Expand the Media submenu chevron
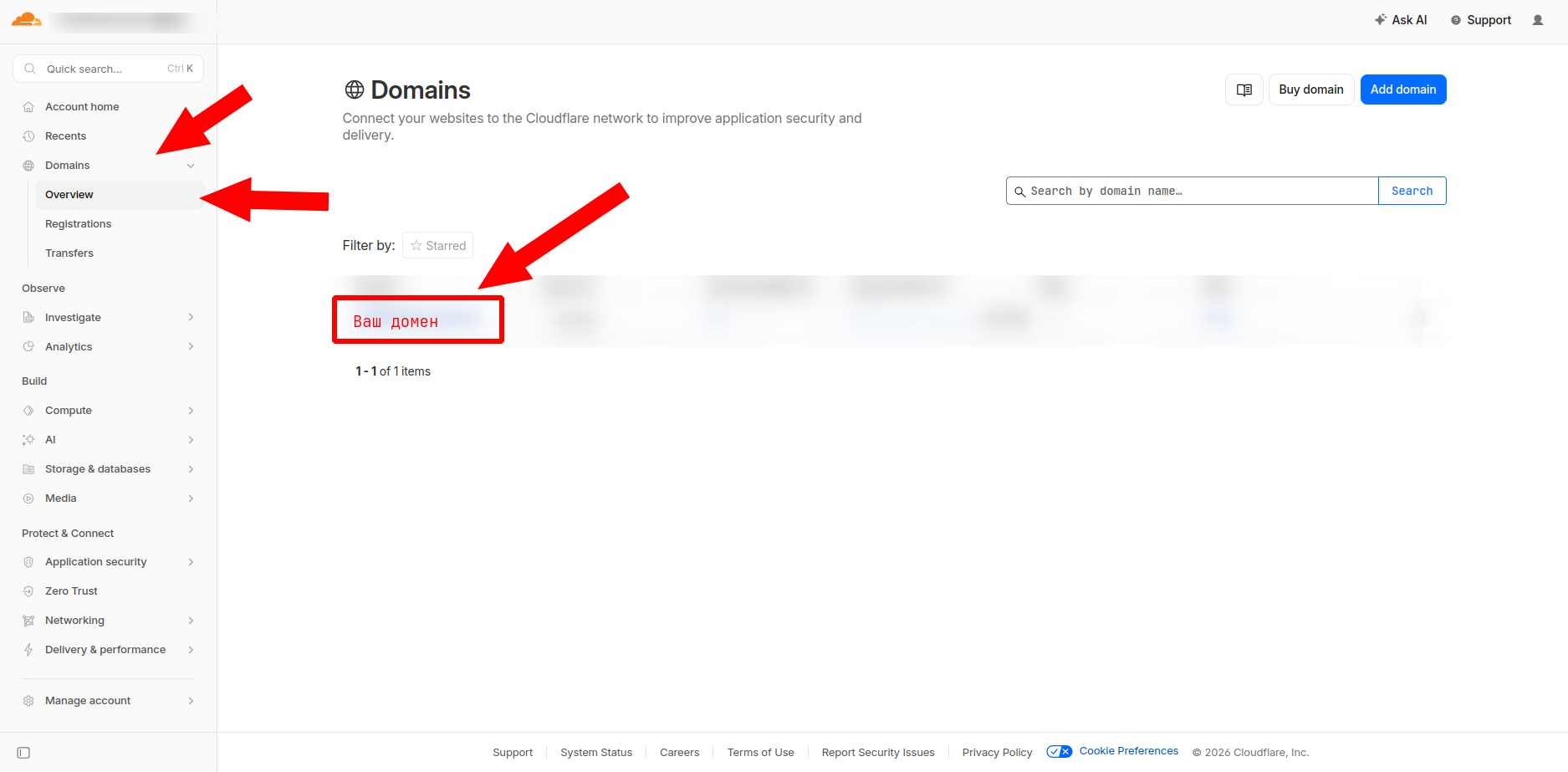The width and height of the screenshot is (1568, 772). point(191,498)
